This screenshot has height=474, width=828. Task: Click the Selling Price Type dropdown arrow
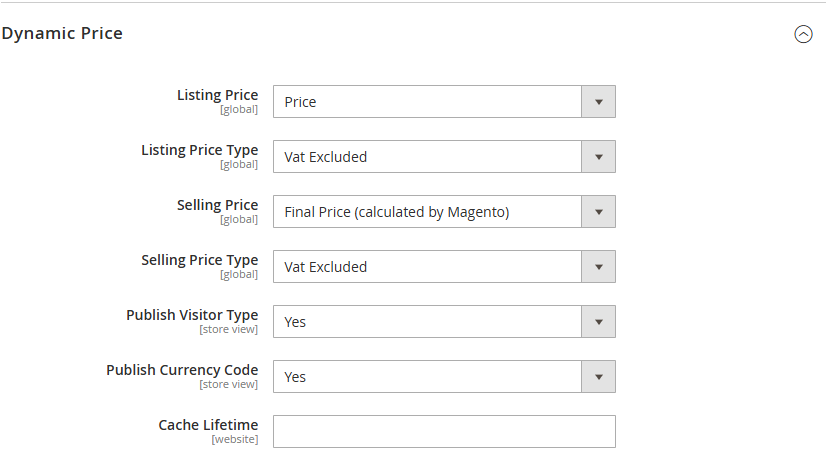pyautogui.click(x=598, y=267)
